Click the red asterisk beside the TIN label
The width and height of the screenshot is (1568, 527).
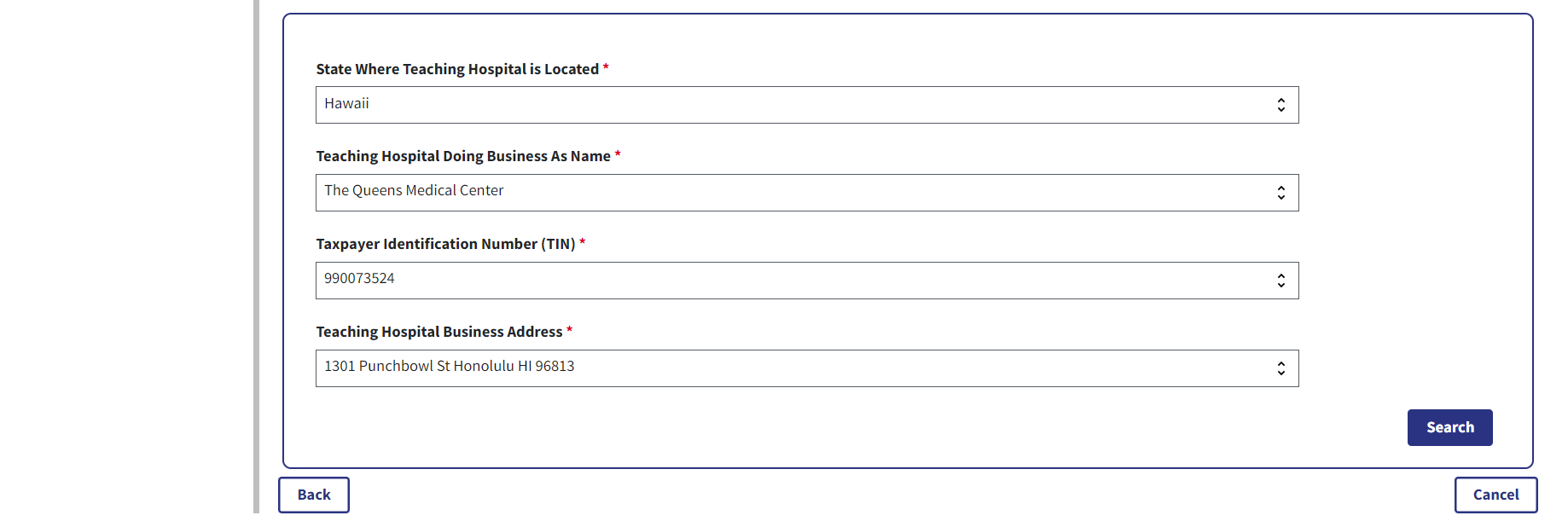point(583,242)
